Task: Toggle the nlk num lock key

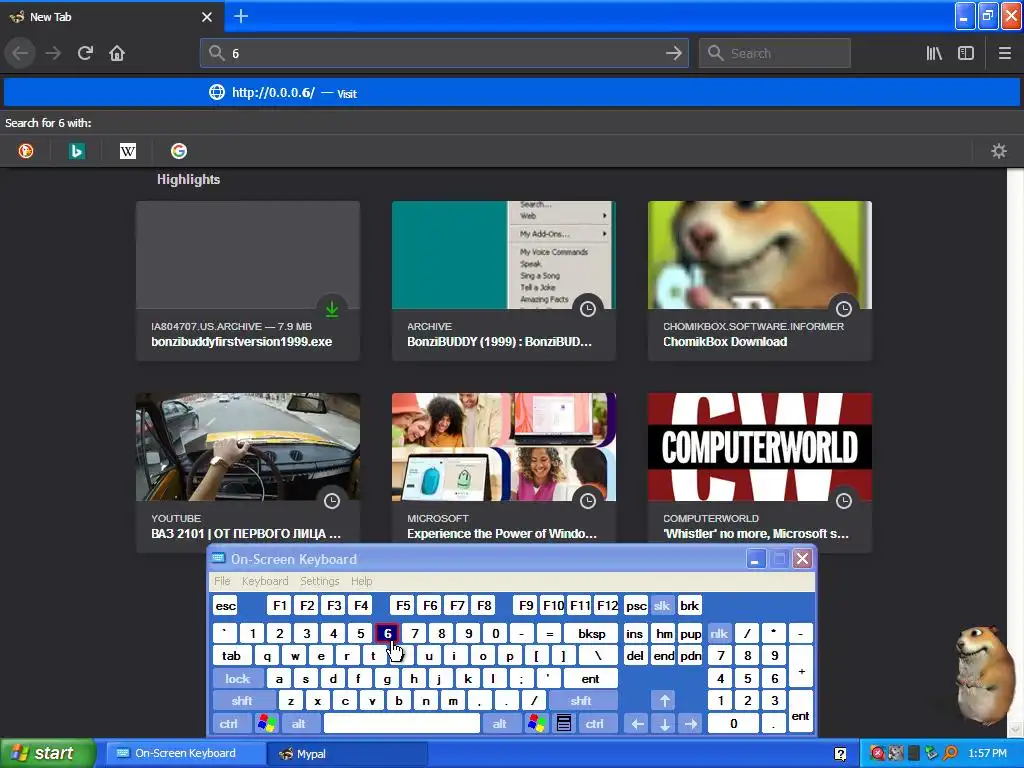Action: (719, 633)
